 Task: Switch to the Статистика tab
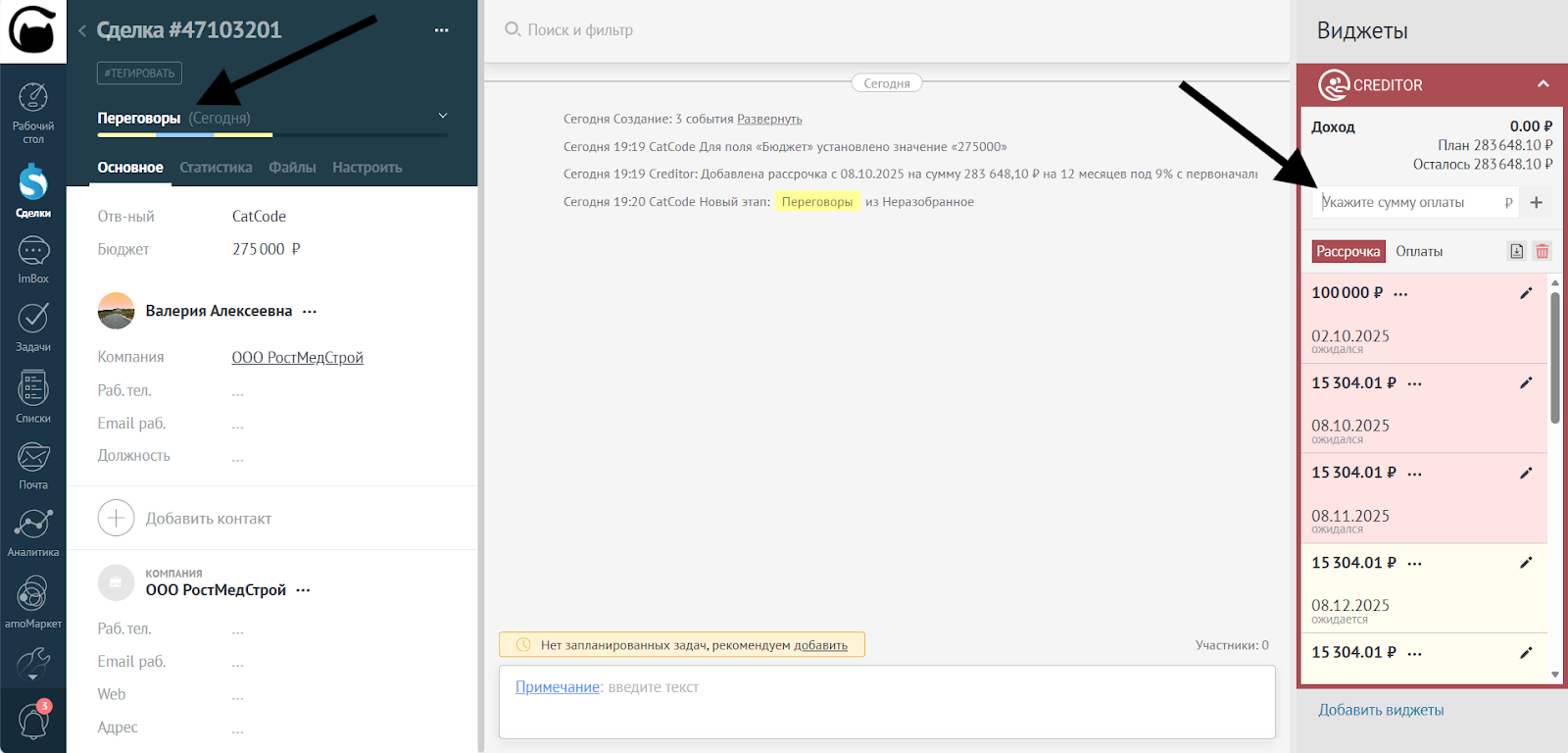click(216, 168)
